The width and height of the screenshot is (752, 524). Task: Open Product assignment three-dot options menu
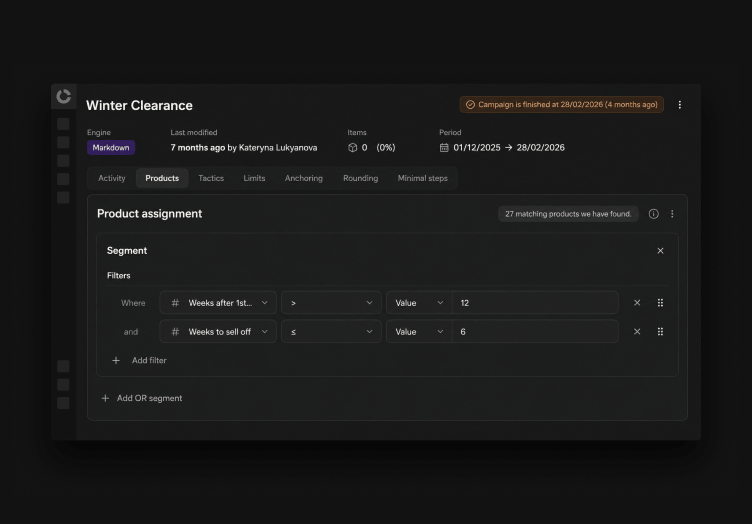[x=672, y=214]
